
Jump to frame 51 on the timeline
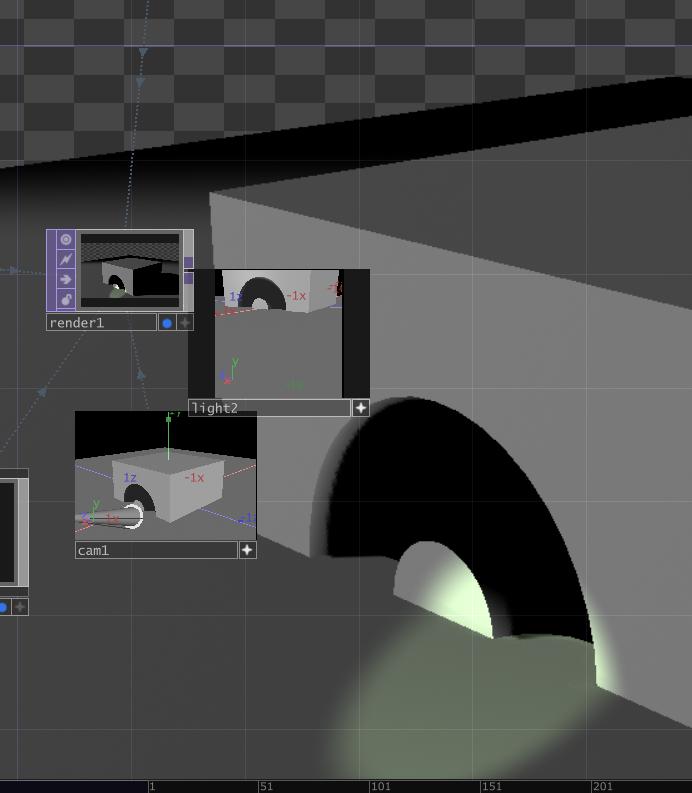(x=266, y=786)
